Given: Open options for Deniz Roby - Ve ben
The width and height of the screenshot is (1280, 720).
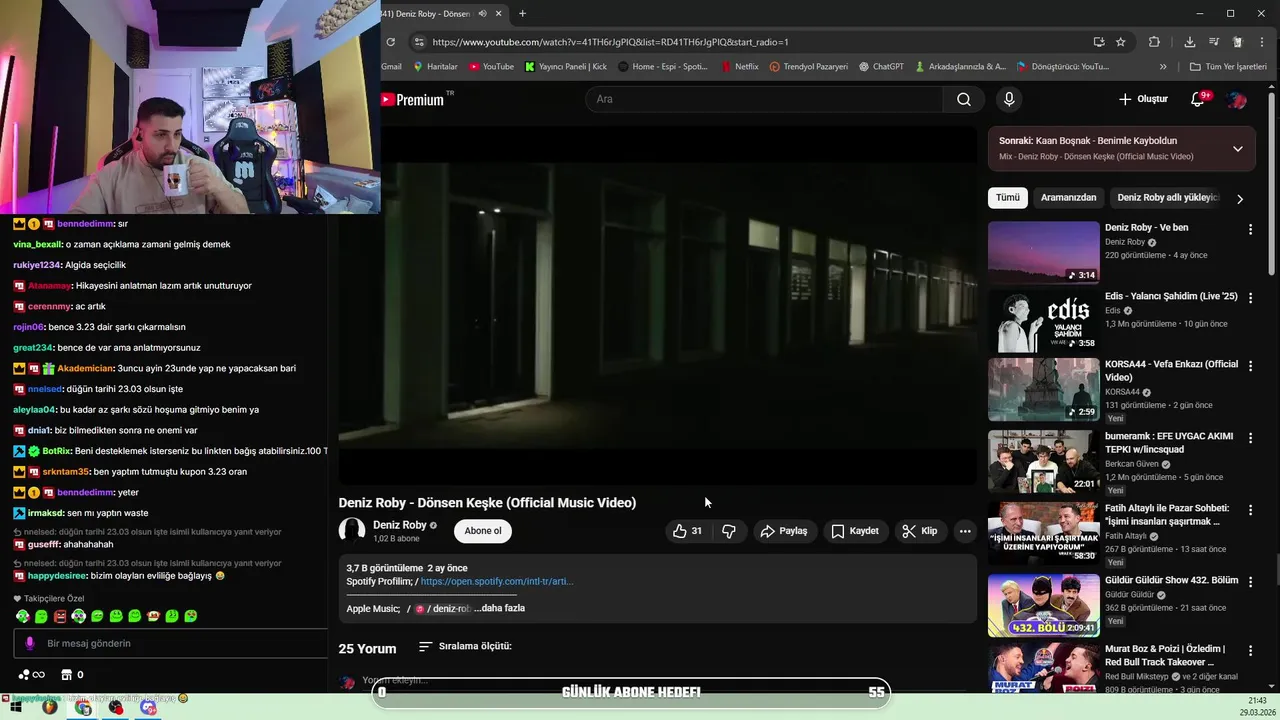Looking at the screenshot, I should [1250, 229].
